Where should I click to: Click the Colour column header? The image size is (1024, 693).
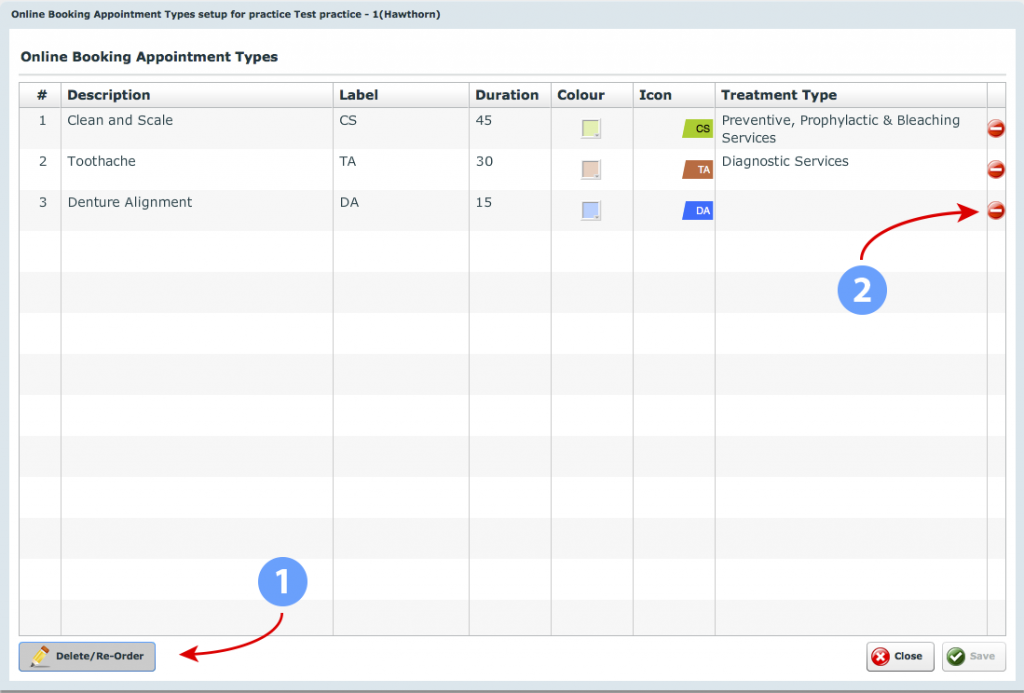click(592, 95)
